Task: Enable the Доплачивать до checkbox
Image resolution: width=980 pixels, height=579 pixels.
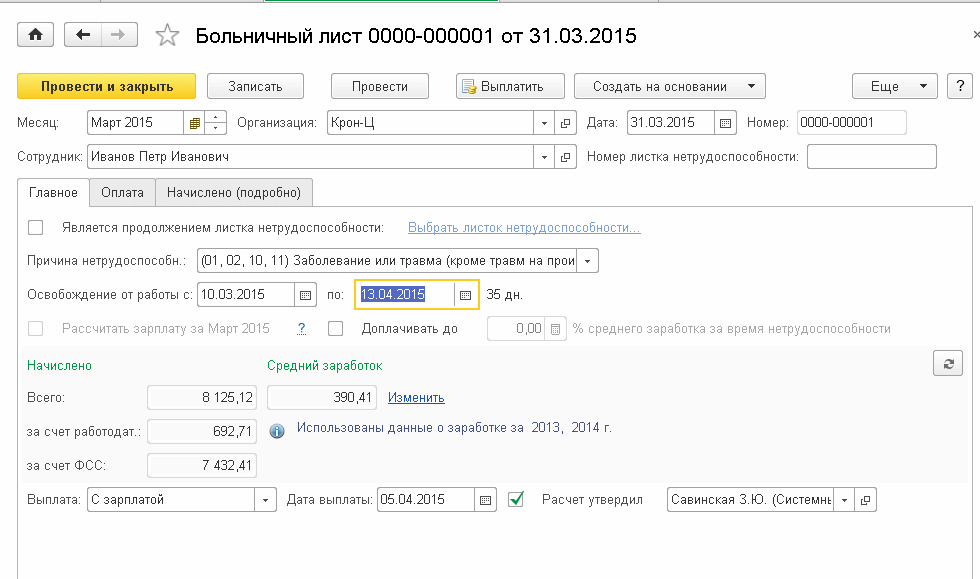Action: click(336, 328)
